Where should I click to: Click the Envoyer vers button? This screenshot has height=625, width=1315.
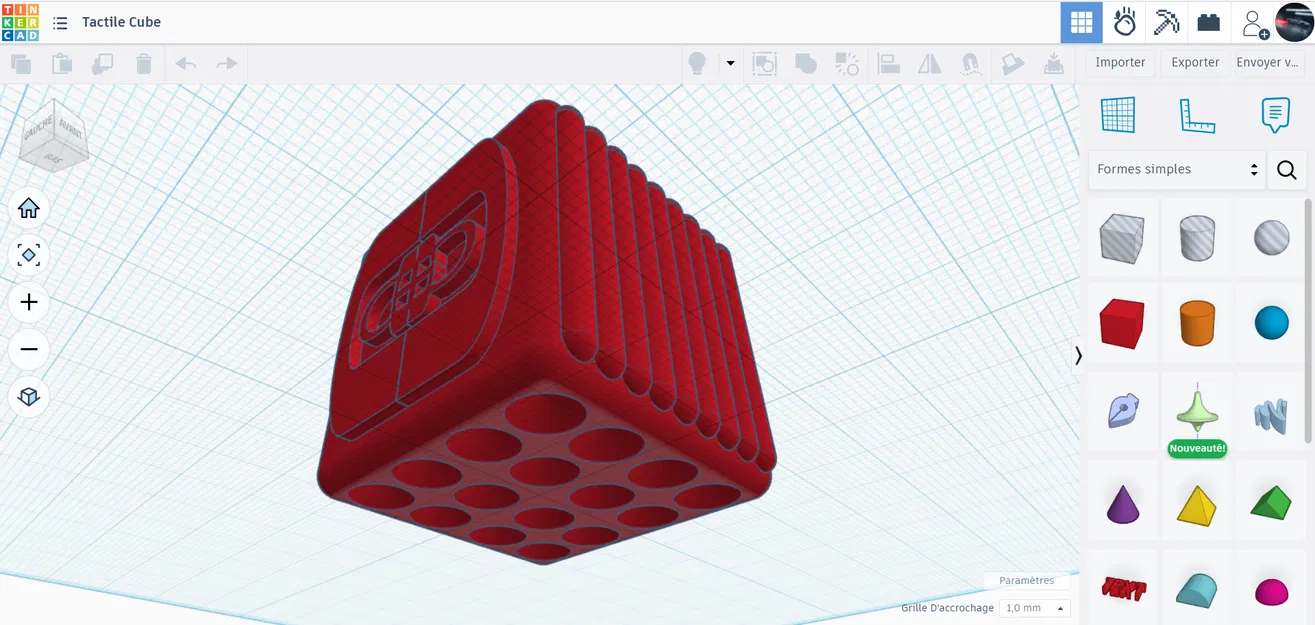point(1269,62)
